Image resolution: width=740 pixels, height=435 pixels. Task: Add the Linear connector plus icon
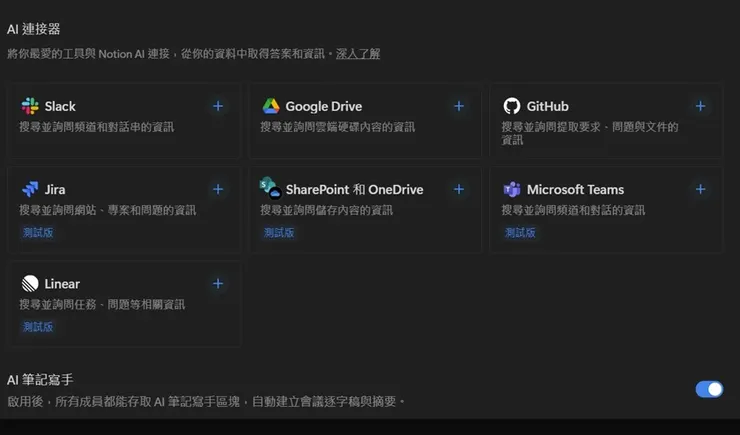pyautogui.click(x=218, y=284)
